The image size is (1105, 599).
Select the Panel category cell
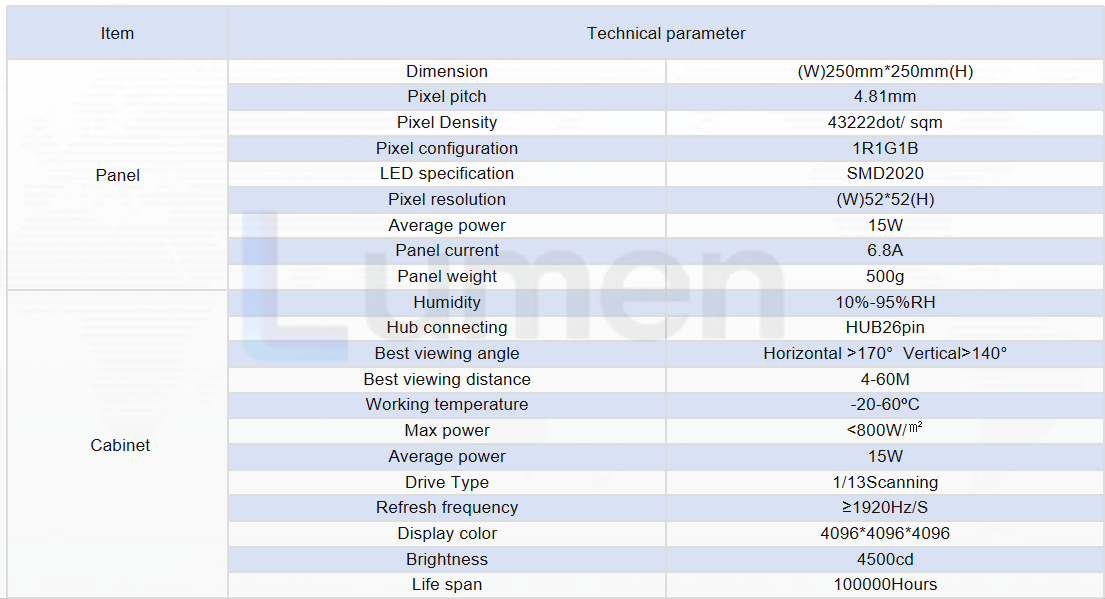118,175
